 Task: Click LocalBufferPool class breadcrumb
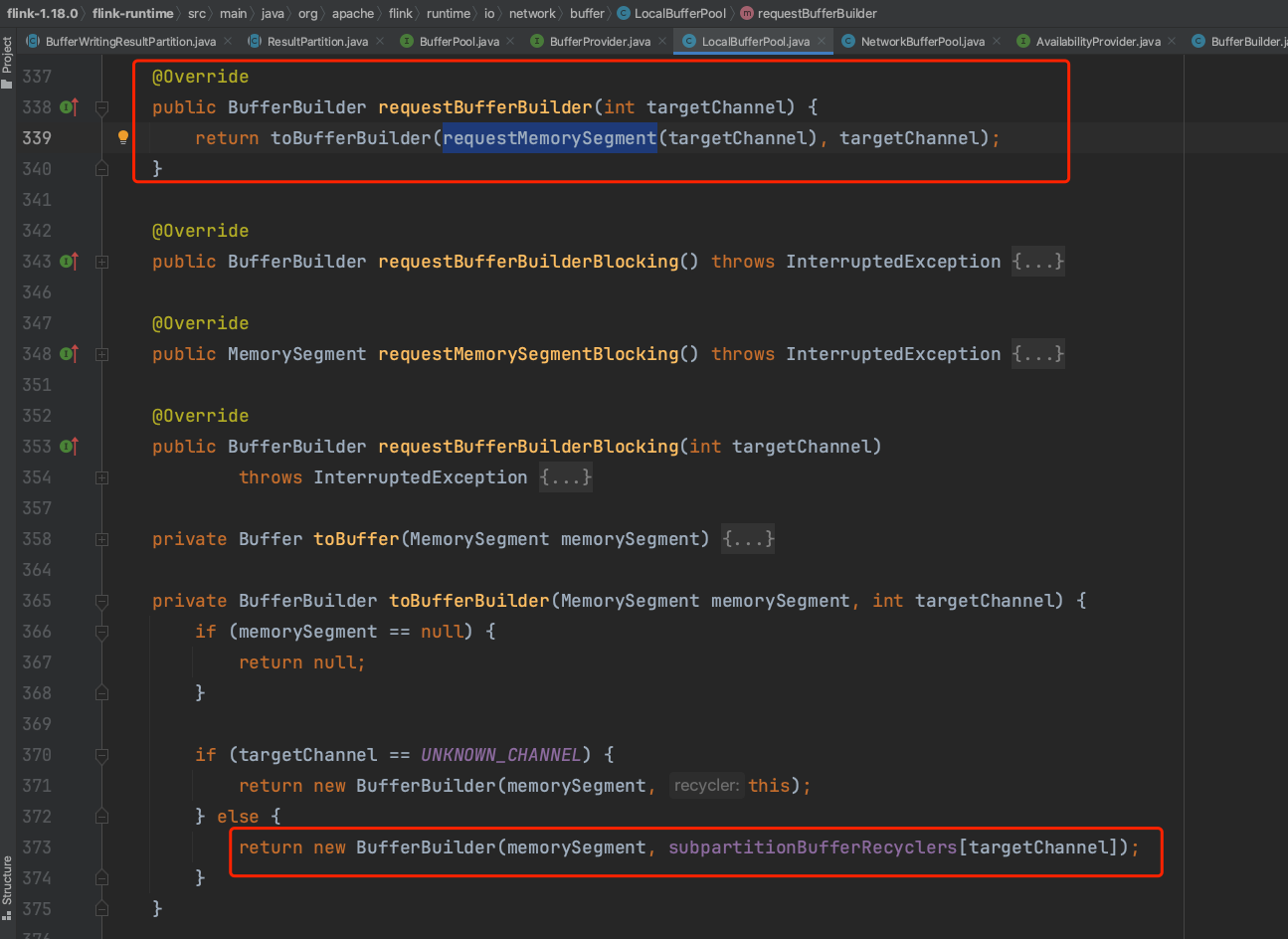pyautogui.click(x=672, y=13)
